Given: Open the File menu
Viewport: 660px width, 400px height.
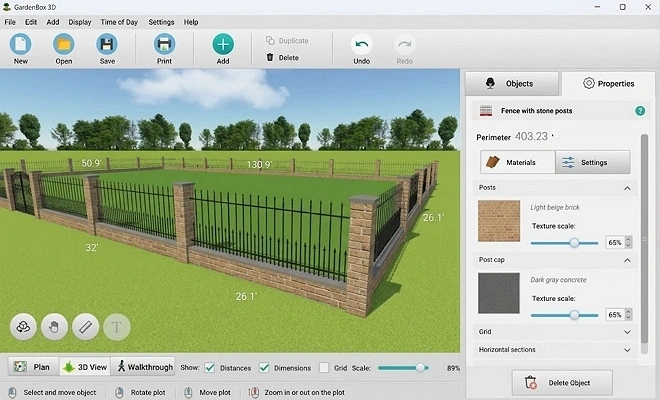Looking at the screenshot, I should [10, 22].
